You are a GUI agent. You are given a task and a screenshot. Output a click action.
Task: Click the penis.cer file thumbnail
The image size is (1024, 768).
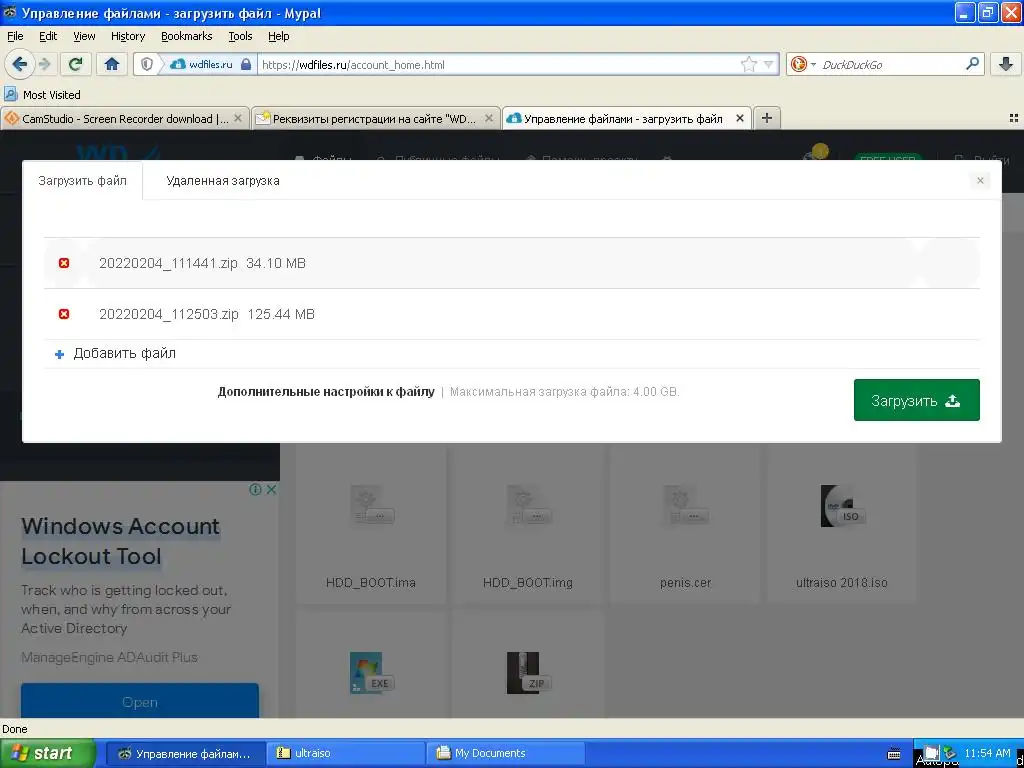pos(685,506)
